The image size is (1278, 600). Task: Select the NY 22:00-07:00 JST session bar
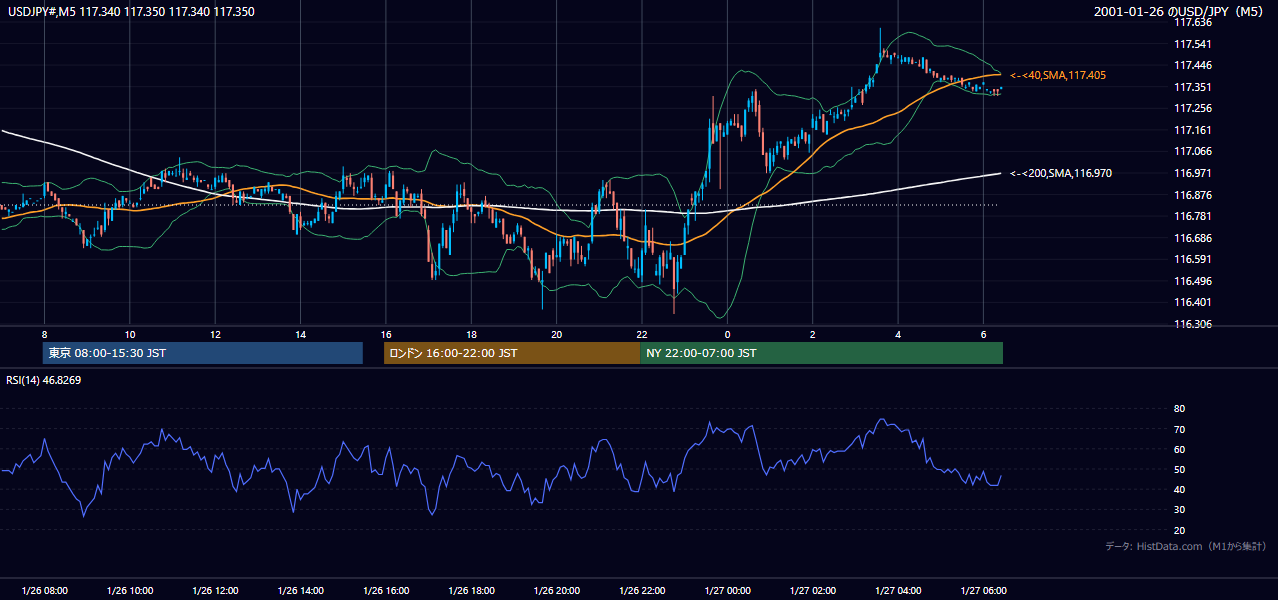(x=821, y=353)
